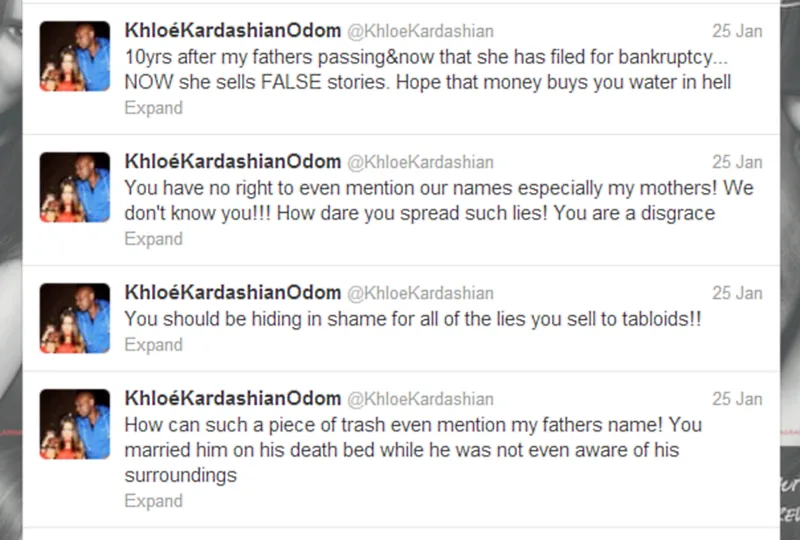Click avatar beside the 'You are a disgrace' tweet
This screenshot has width=800, height=540.
pyautogui.click(x=75, y=187)
